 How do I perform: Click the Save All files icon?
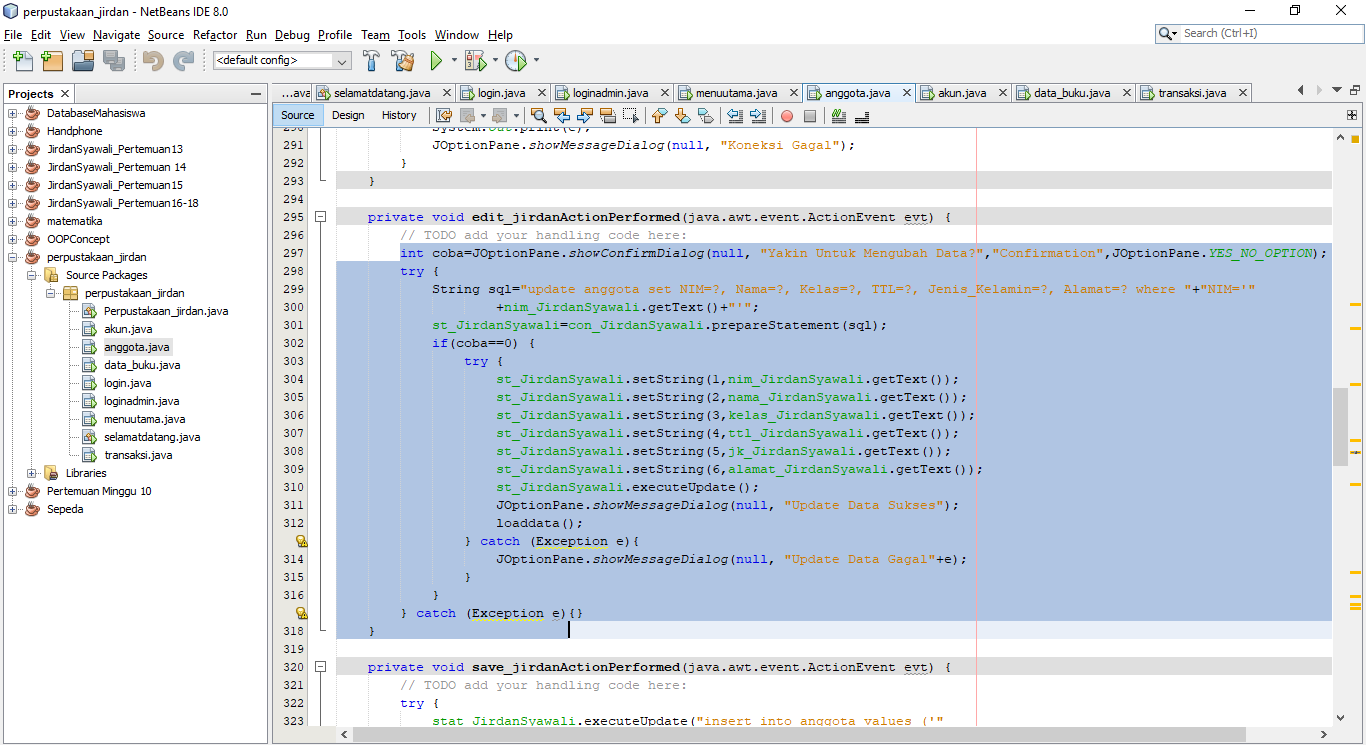coord(113,62)
